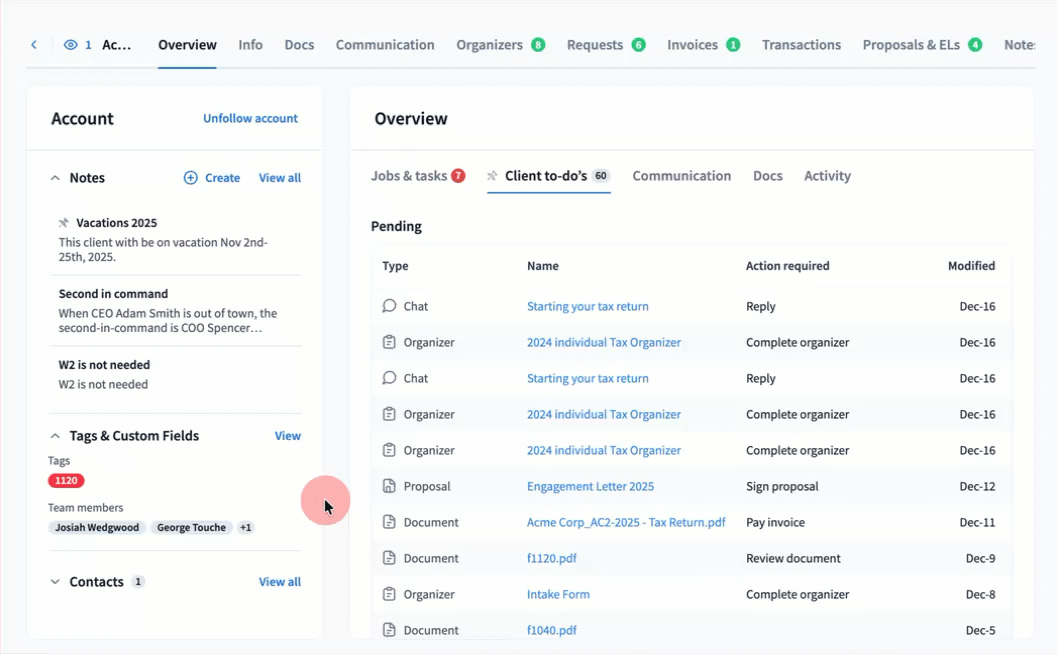The height and width of the screenshot is (654, 1058).
Task: Click the plus icon beside Create
Action: point(191,178)
